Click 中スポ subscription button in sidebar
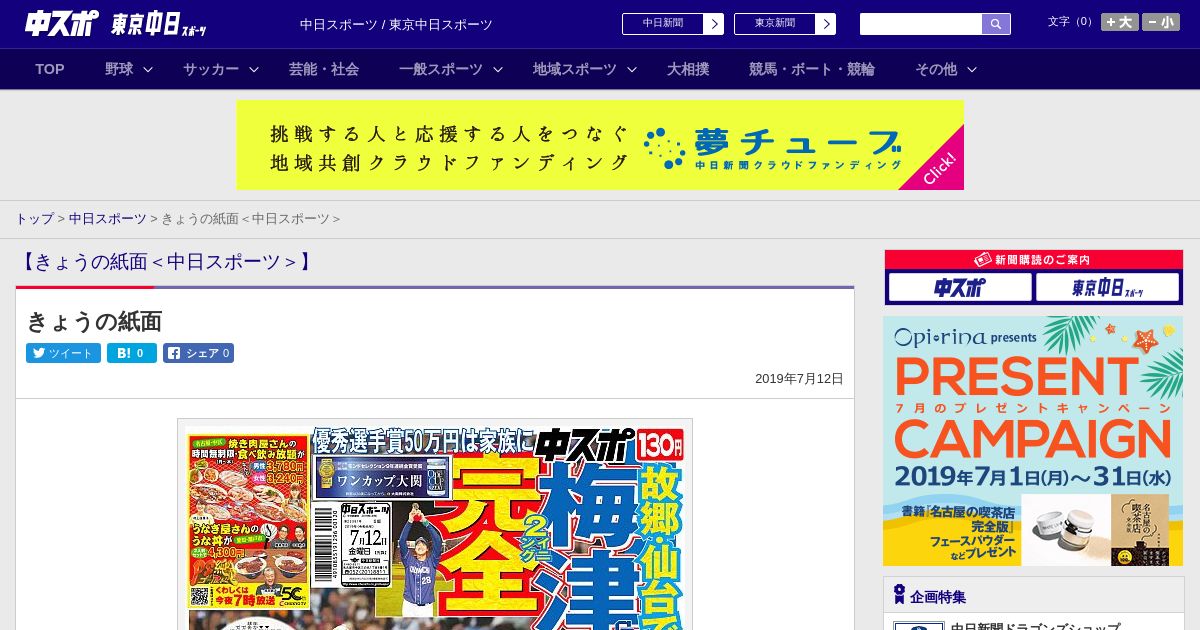Screen dimensions: 1200x630 960,287
